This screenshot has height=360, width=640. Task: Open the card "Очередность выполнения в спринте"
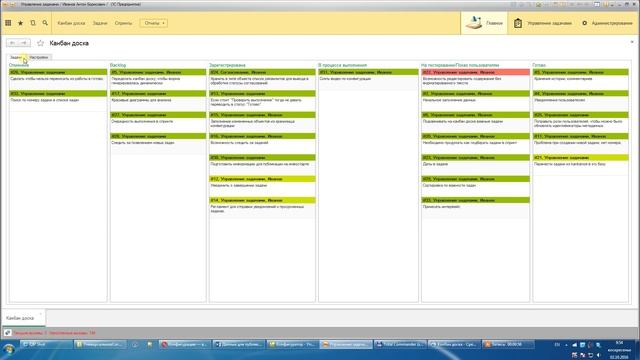(158, 121)
